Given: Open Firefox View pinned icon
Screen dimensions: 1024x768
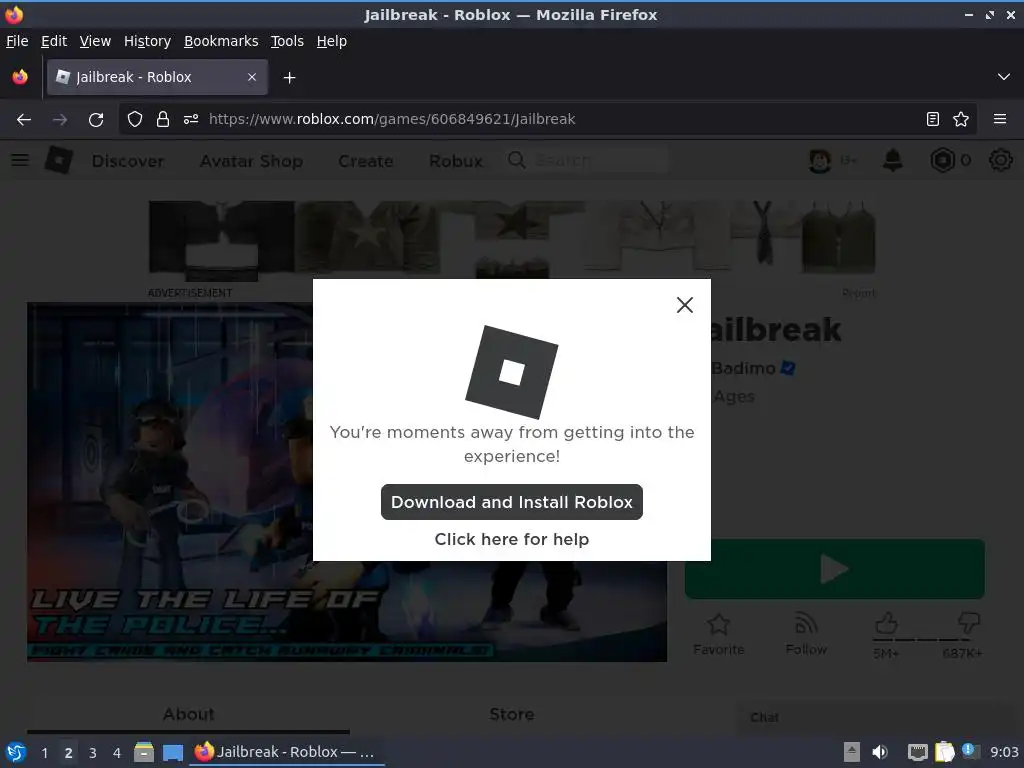Looking at the screenshot, I should coord(20,77).
